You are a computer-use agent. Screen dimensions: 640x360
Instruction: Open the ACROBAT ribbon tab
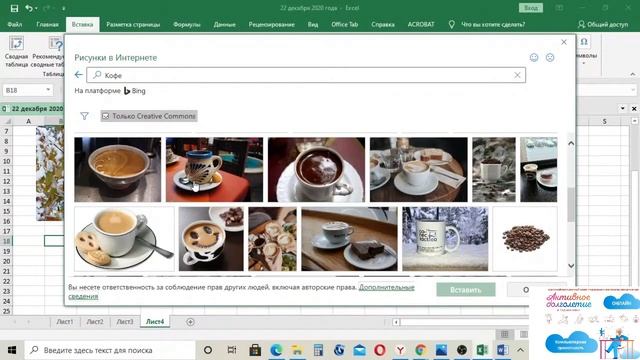tap(421, 24)
